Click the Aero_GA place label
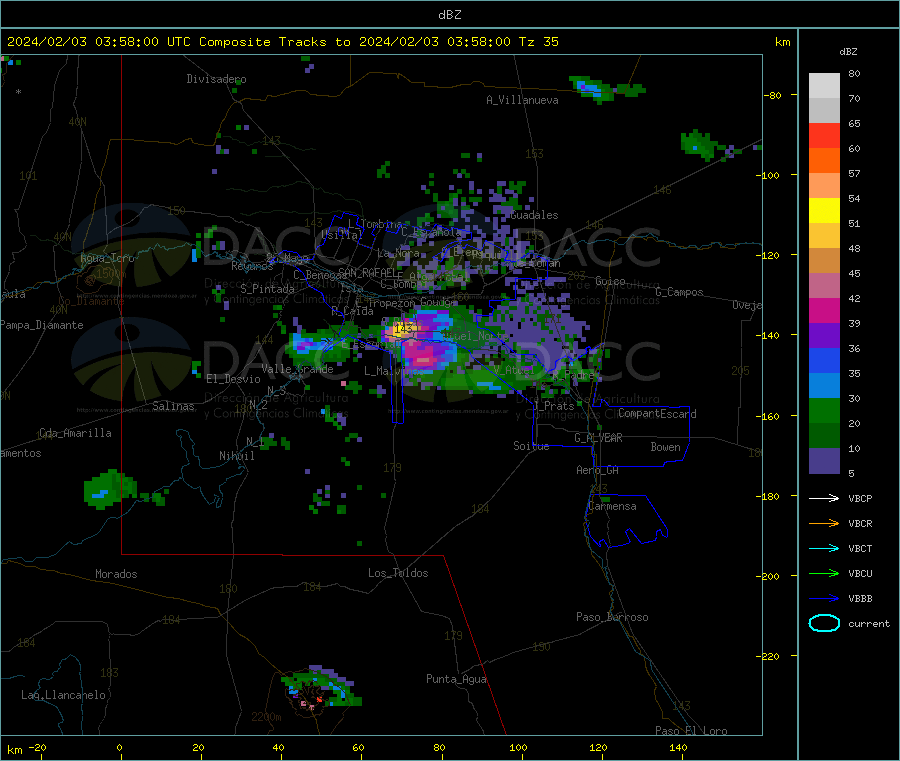The width and height of the screenshot is (900, 761). [x=598, y=470]
